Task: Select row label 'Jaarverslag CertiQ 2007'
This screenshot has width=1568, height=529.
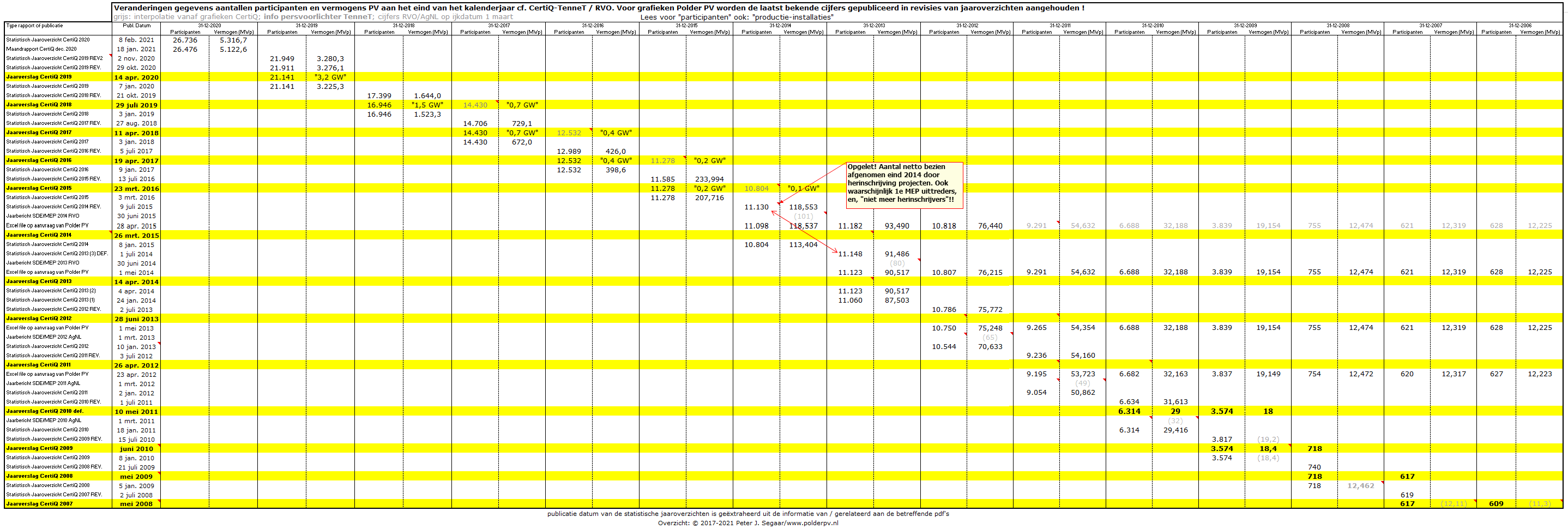Action: (x=39, y=503)
